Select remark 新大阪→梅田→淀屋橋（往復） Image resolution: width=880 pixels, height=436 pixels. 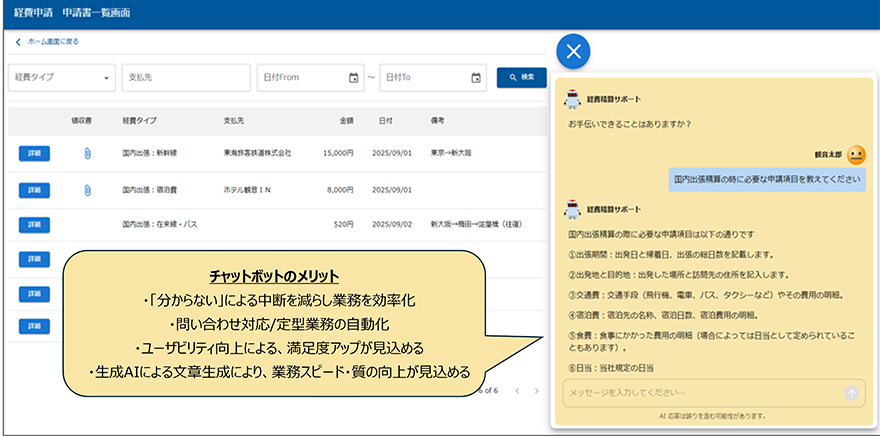(476, 224)
